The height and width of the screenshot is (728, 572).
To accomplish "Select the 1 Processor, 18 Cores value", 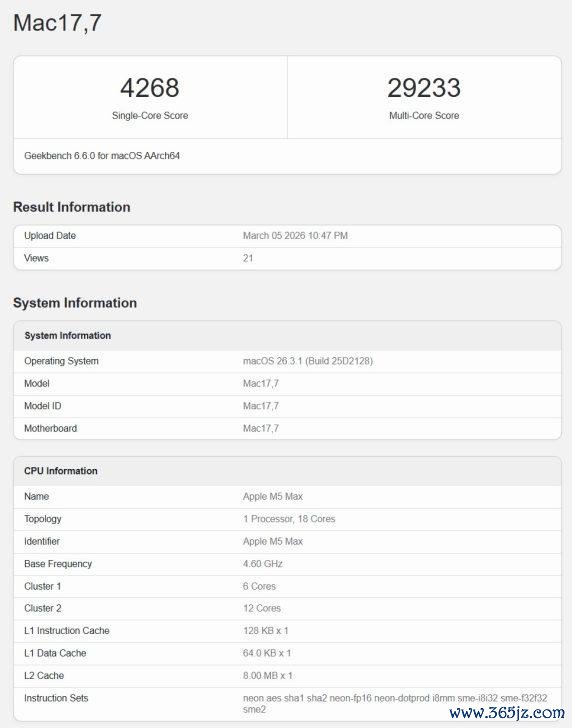I will coord(289,519).
